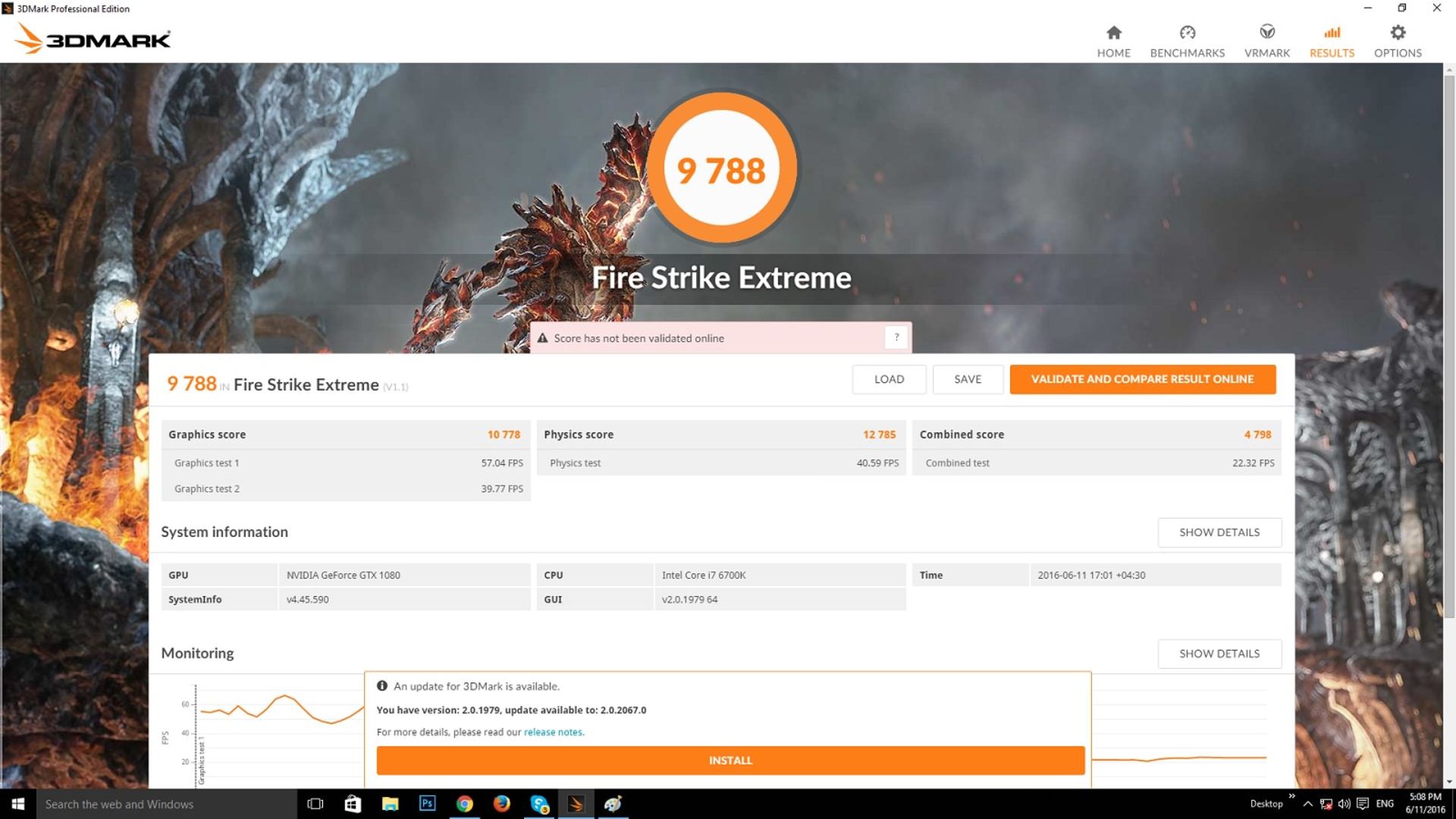Expand the Desktop toolbar chevron
The image size is (1456, 819).
click(1291, 796)
